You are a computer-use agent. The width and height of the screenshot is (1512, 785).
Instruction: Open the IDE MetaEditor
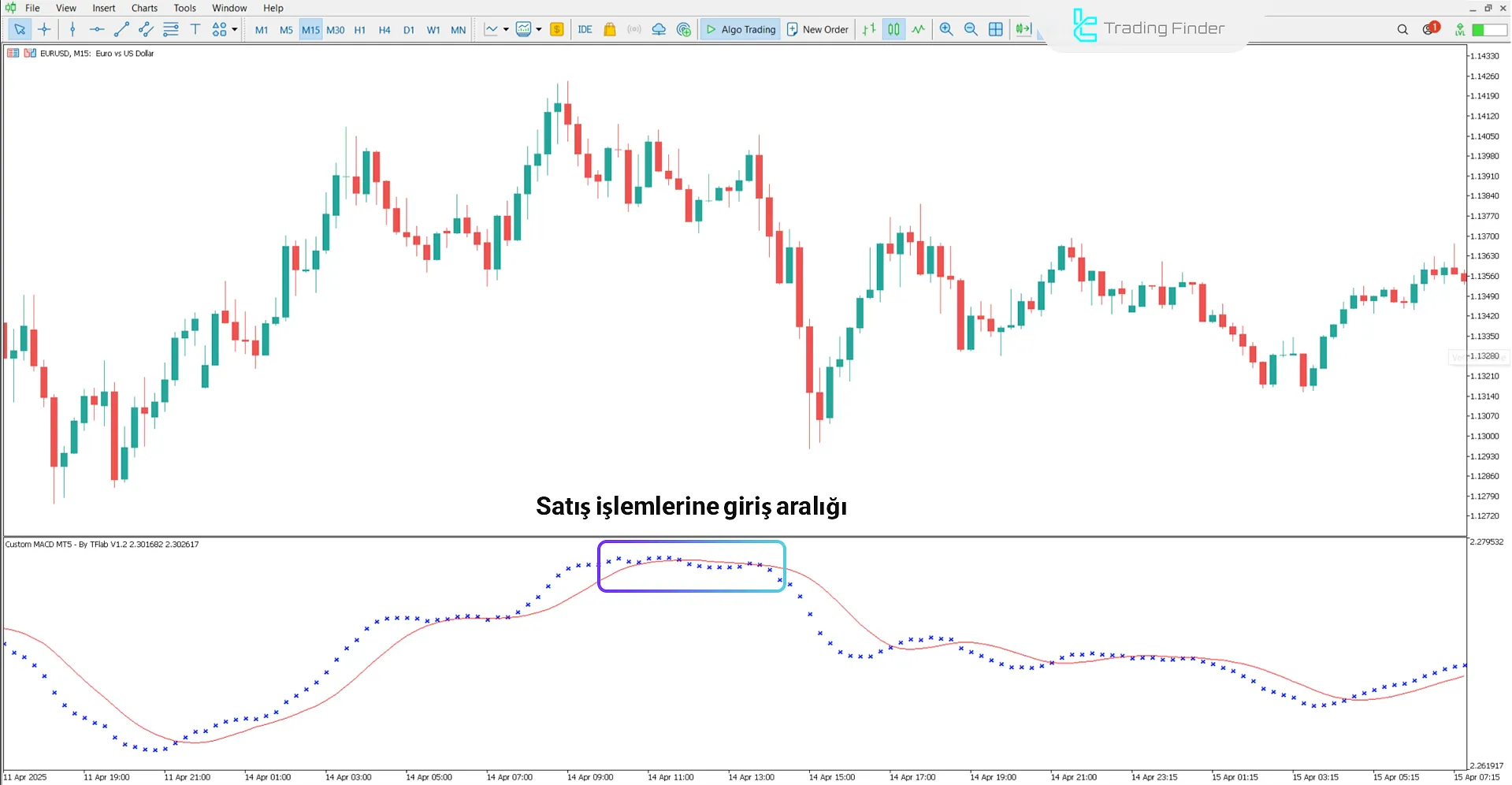(x=585, y=29)
